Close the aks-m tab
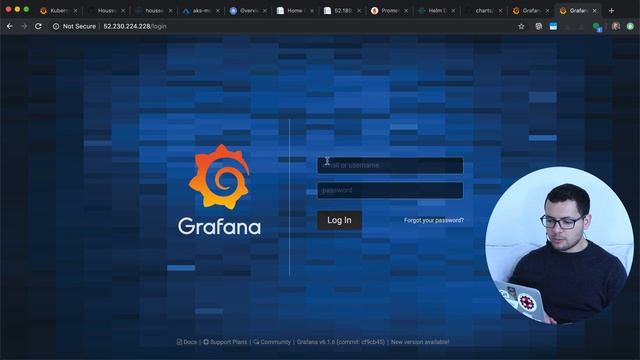 [x=218, y=11]
